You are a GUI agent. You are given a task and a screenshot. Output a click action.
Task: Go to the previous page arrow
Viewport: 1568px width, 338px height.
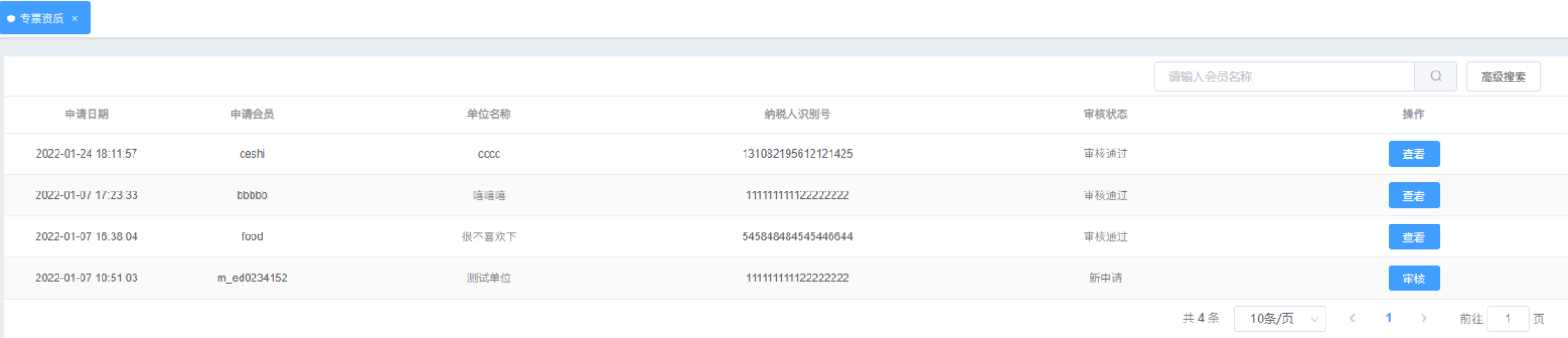pos(1352,318)
